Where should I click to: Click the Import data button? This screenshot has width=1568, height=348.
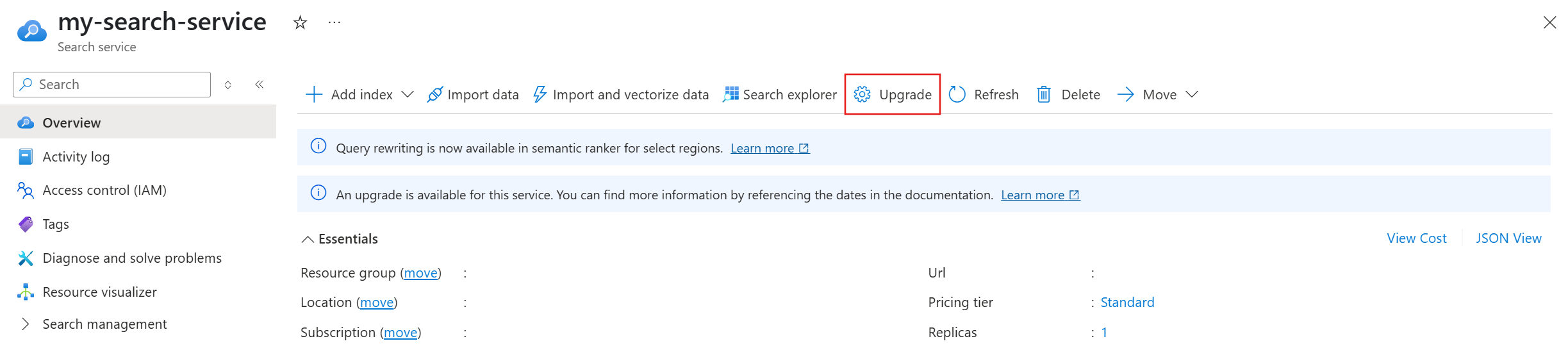[x=473, y=95]
